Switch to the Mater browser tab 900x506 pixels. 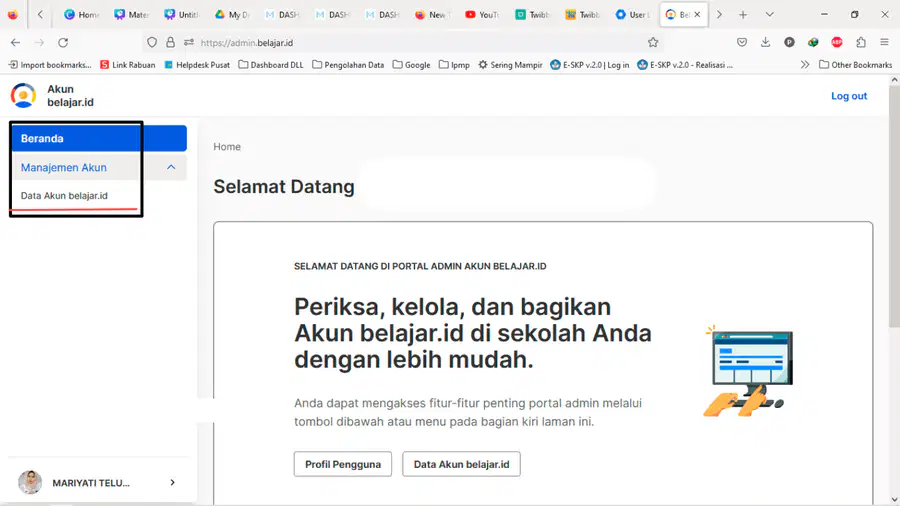[131, 14]
